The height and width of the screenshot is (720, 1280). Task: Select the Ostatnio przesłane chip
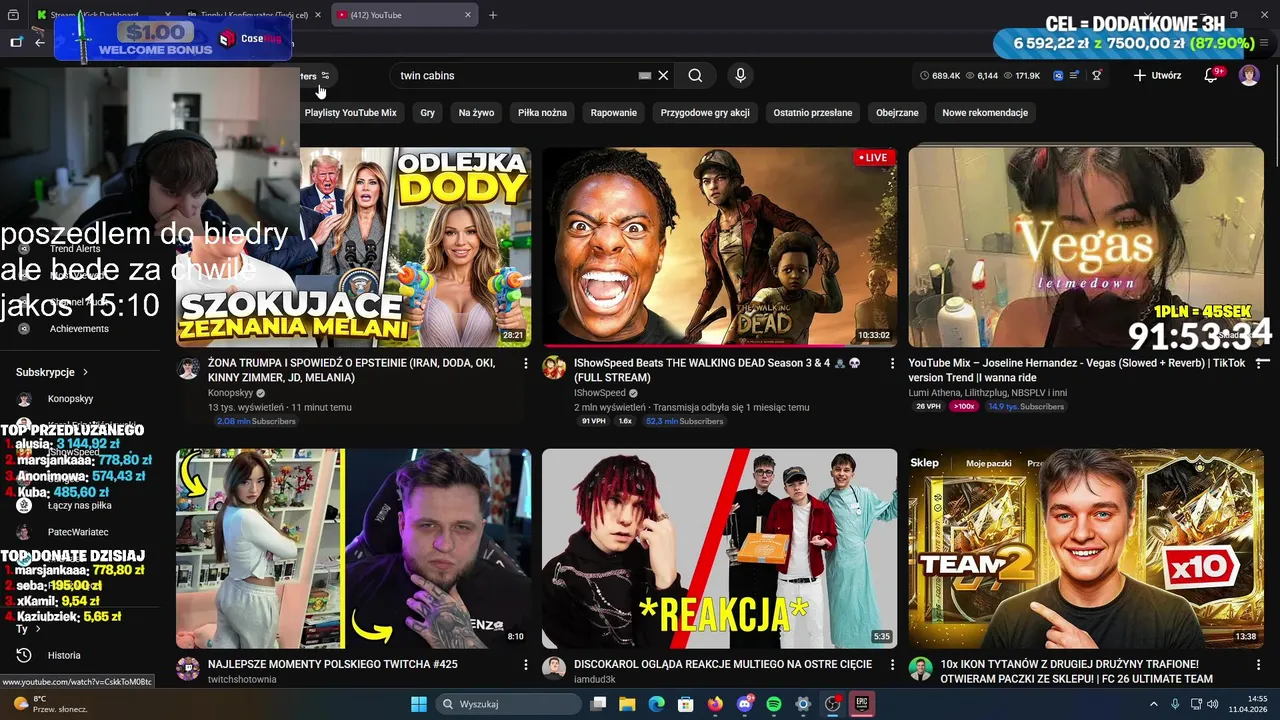click(x=813, y=113)
